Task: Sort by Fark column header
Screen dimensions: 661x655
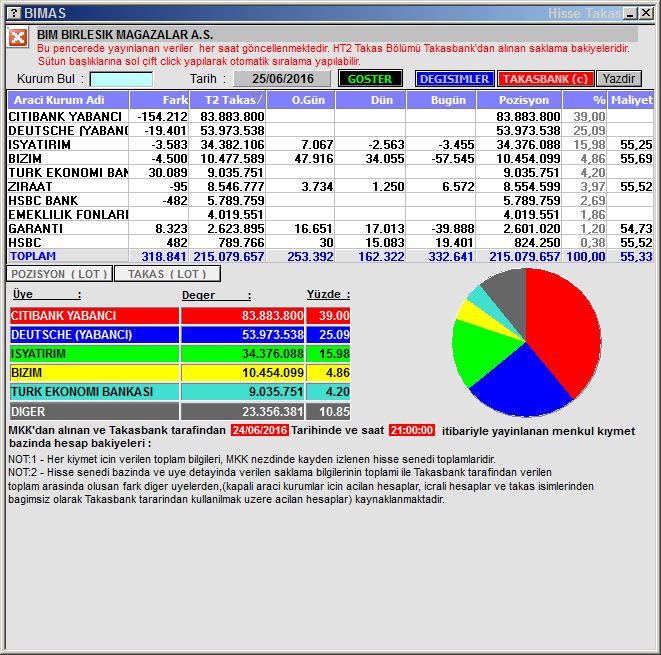Action: tap(159, 100)
